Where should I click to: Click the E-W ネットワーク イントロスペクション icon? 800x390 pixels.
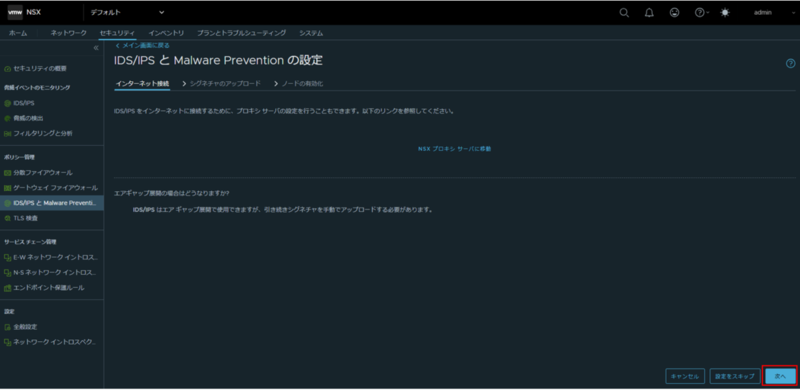7,257
